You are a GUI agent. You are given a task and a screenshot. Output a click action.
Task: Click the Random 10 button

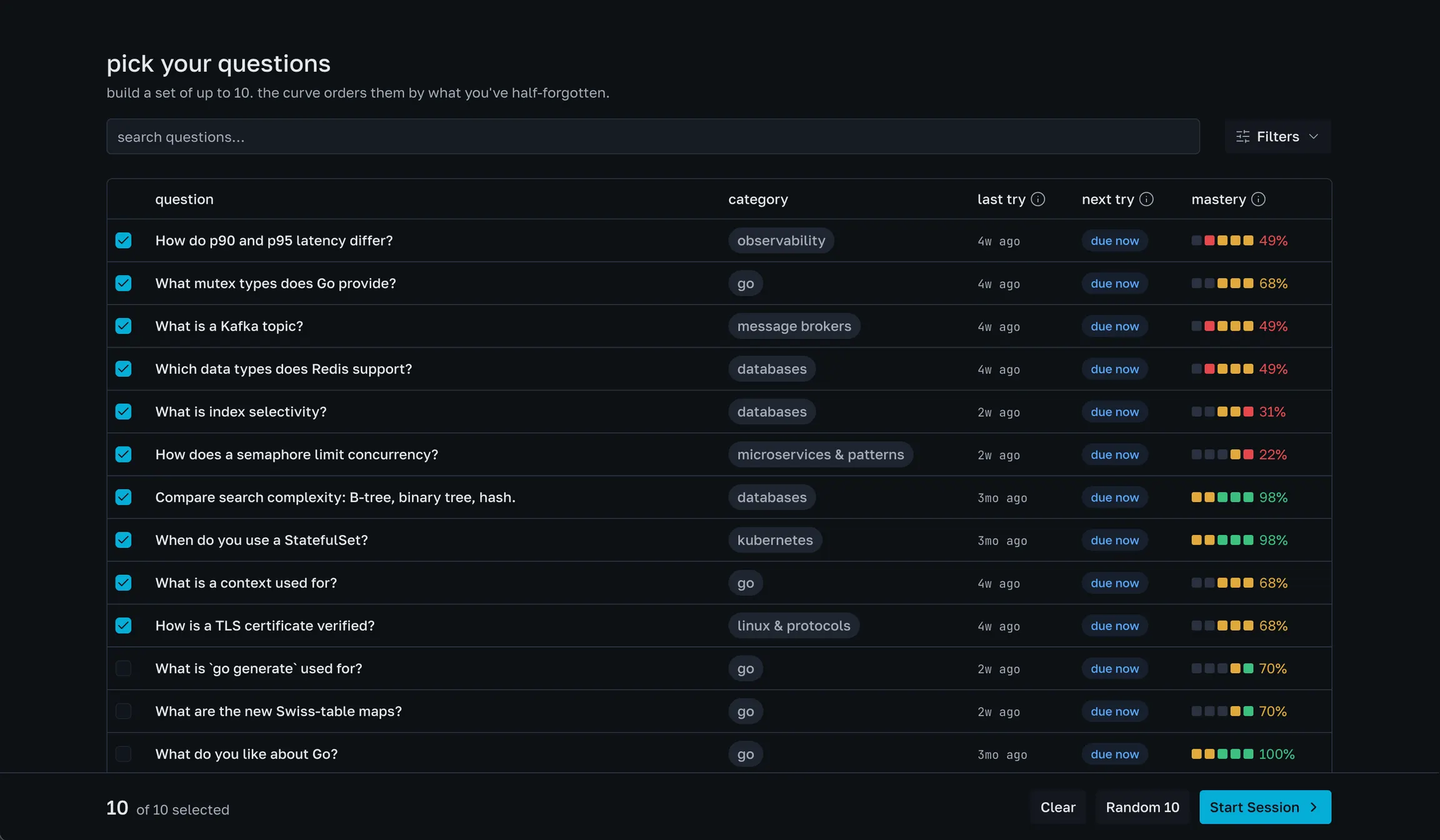pos(1142,807)
